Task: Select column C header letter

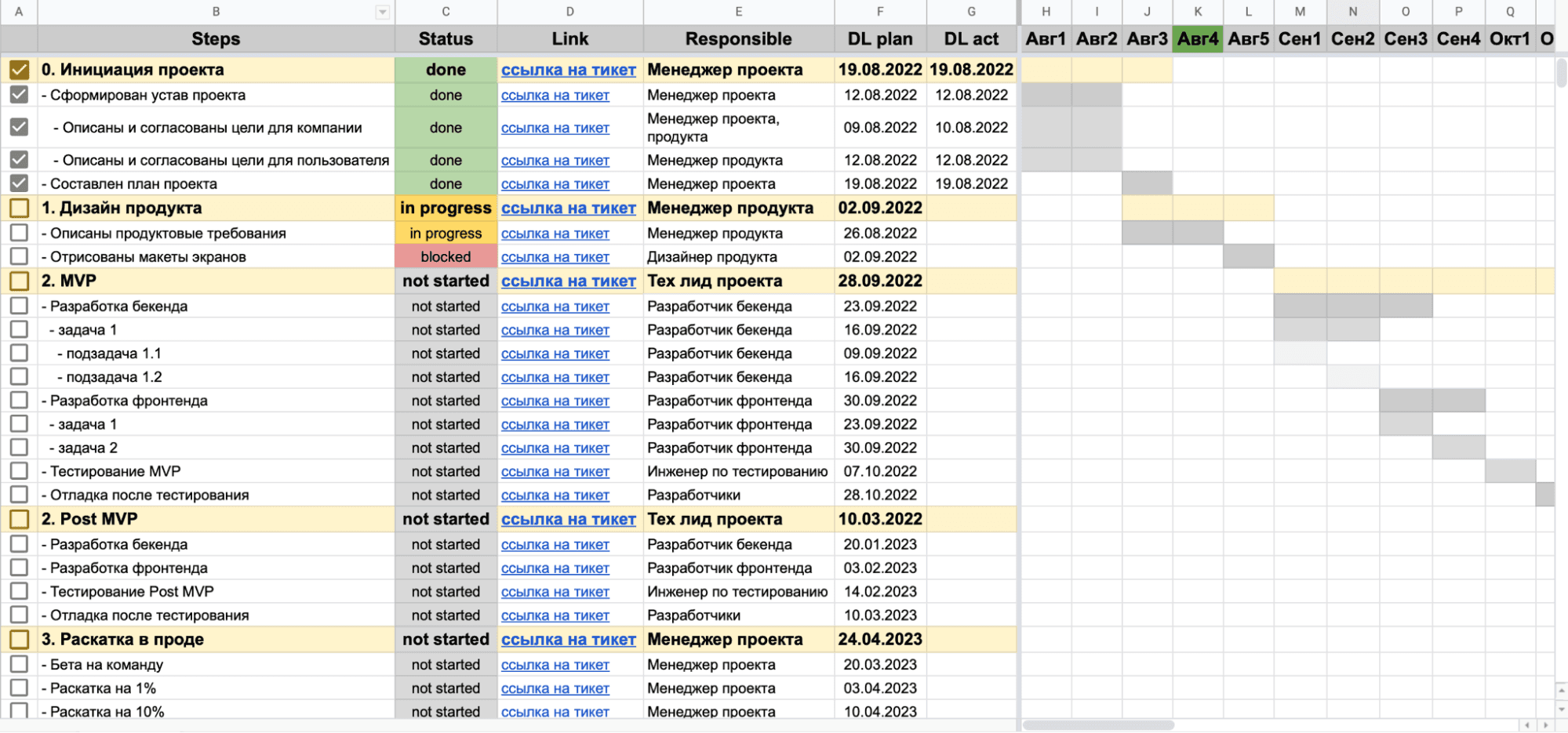Action: pos(446,12)
